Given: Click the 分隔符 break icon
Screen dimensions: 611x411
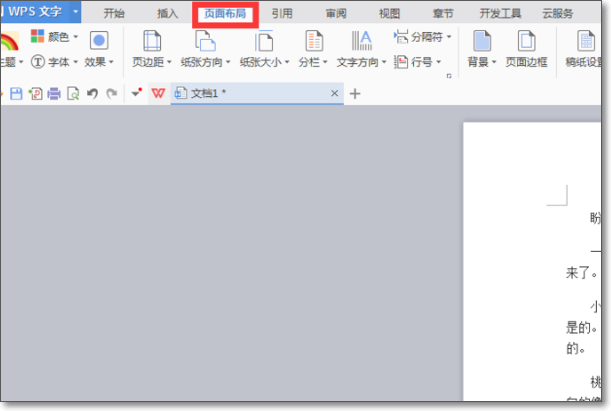Looking at the screenshot, I should pos(401,37).
